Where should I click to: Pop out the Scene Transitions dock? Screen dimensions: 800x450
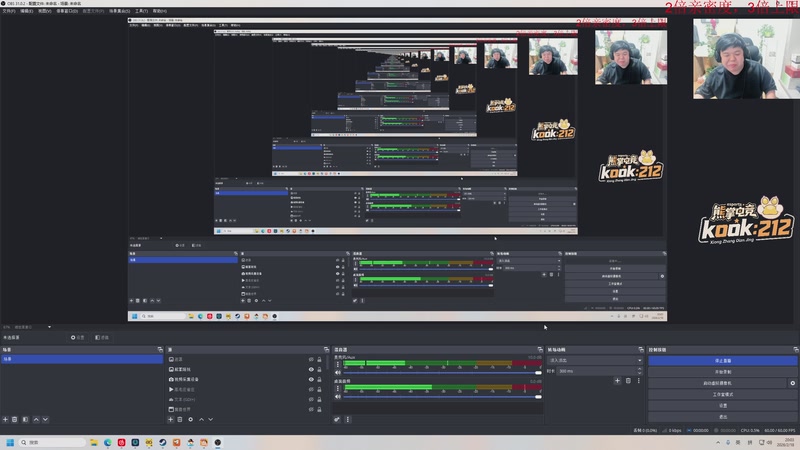pos(641,349)
